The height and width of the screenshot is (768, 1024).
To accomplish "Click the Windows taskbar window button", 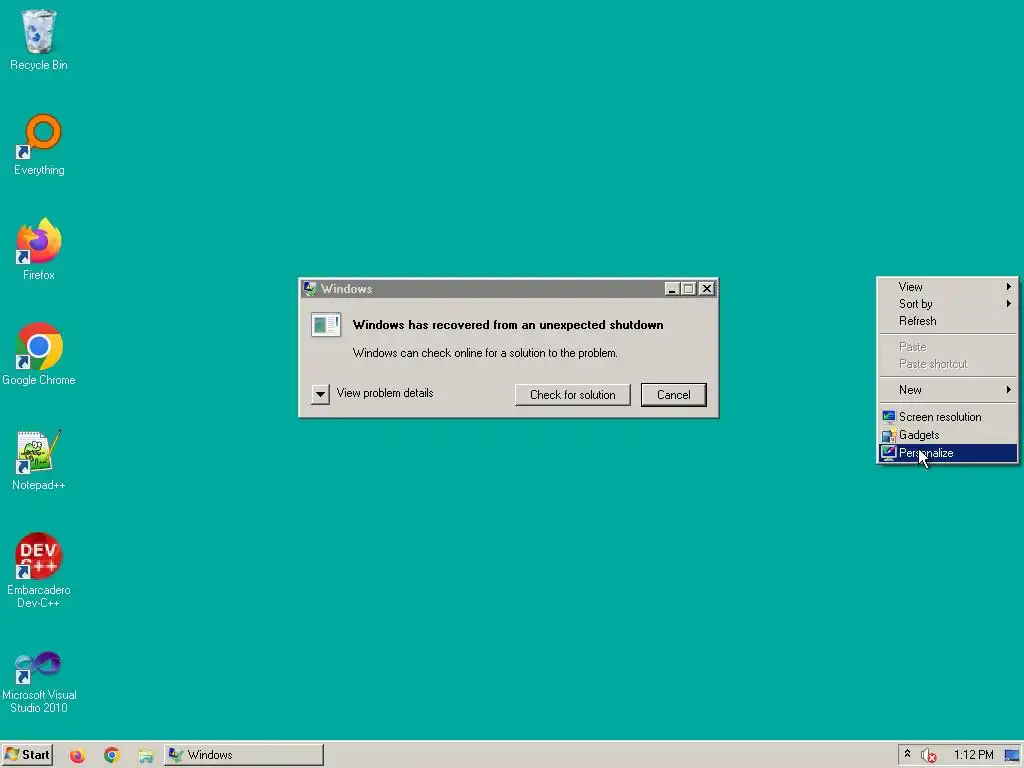I will coord(244,755).
